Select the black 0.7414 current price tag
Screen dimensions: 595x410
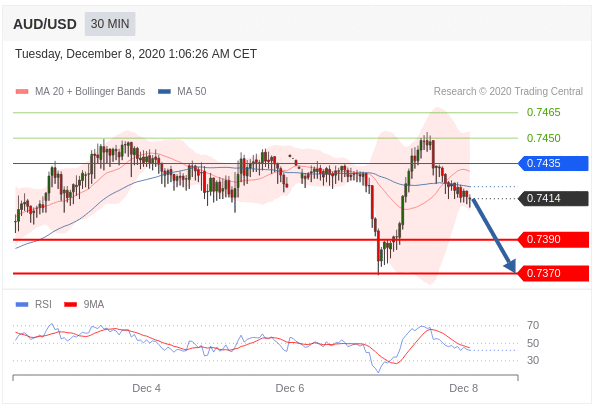click(553, 199)
